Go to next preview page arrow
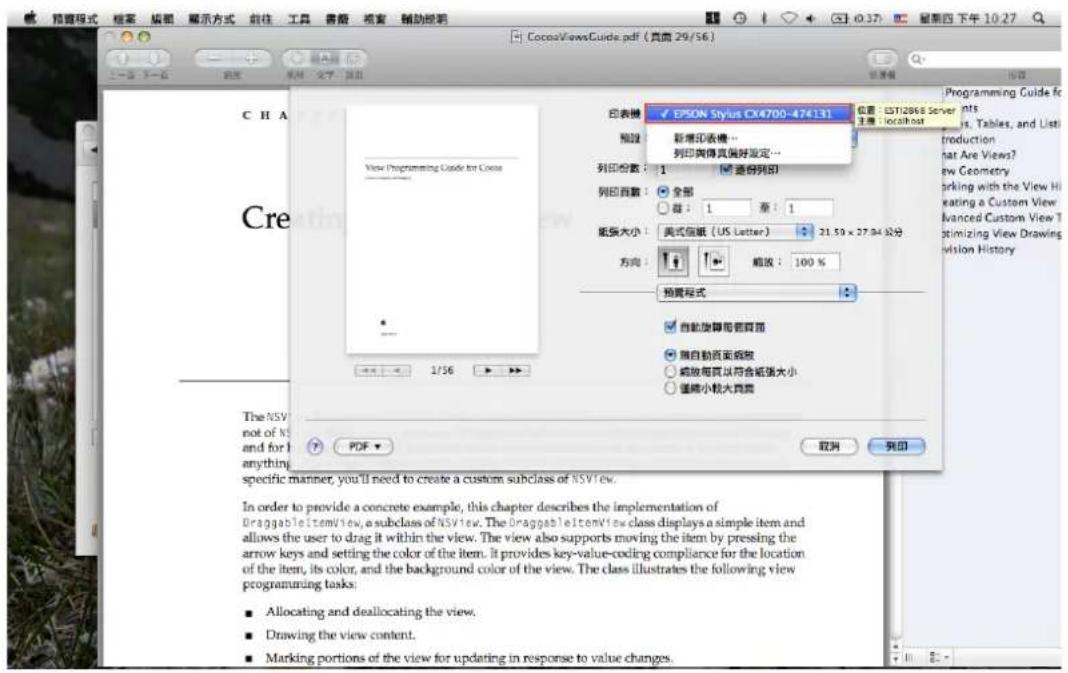The width and height of the screenshot is (1068, 673). tap(487, 371)
